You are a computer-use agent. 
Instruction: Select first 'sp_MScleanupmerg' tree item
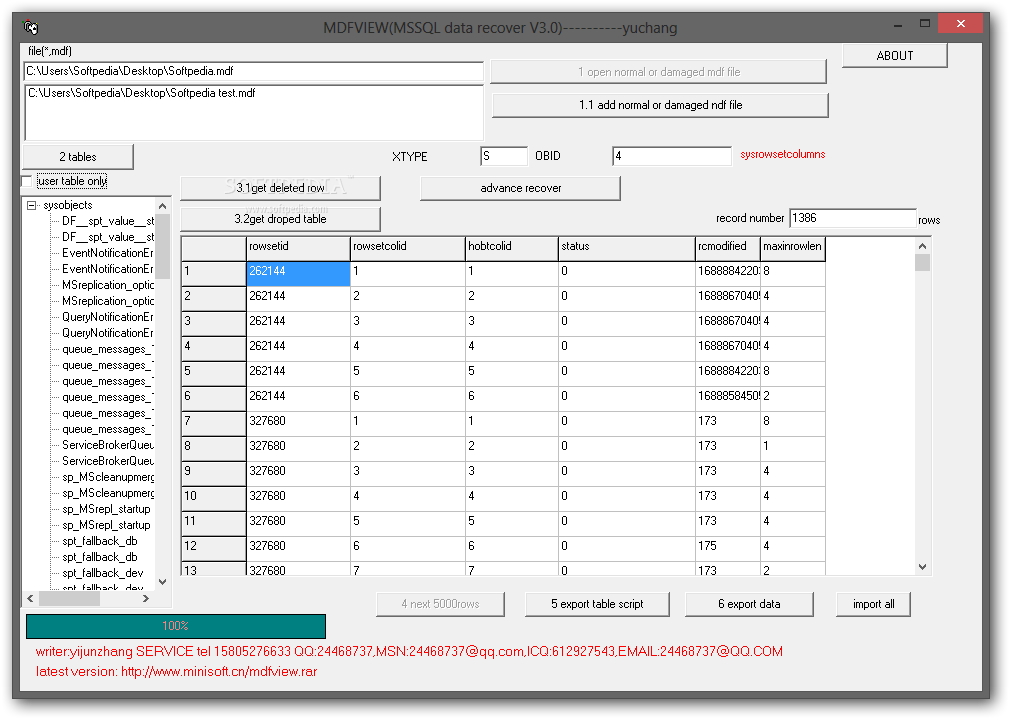[x=108, y=477]
